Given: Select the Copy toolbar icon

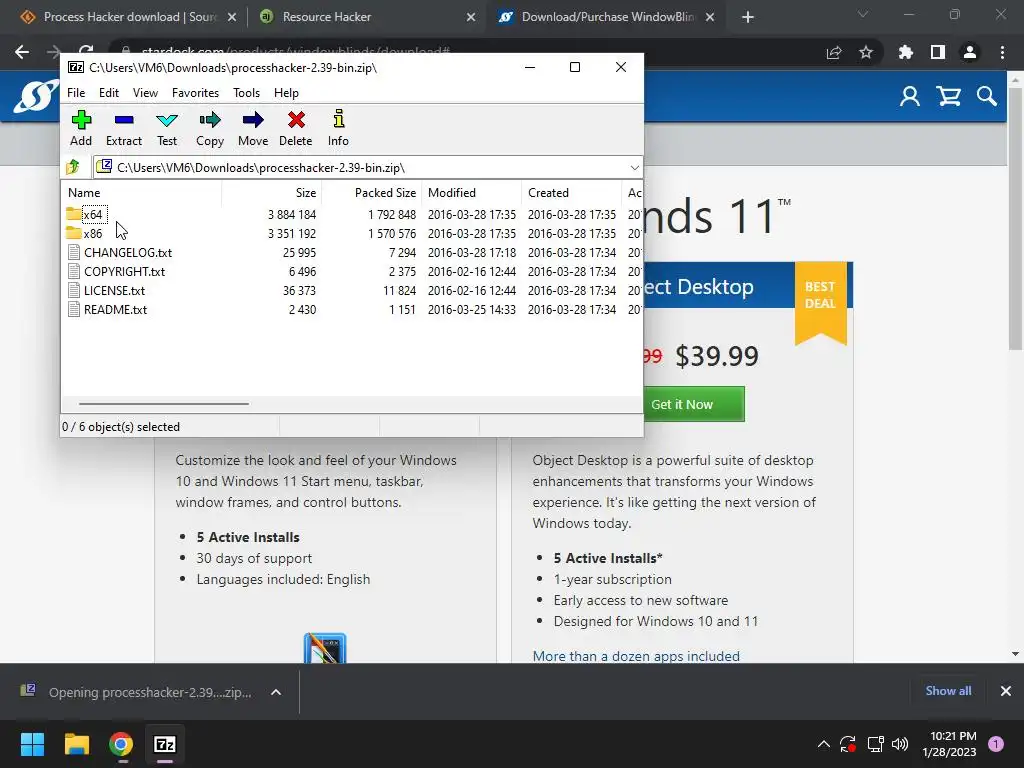Looking at the screenshot, I should tap(210, 128).
